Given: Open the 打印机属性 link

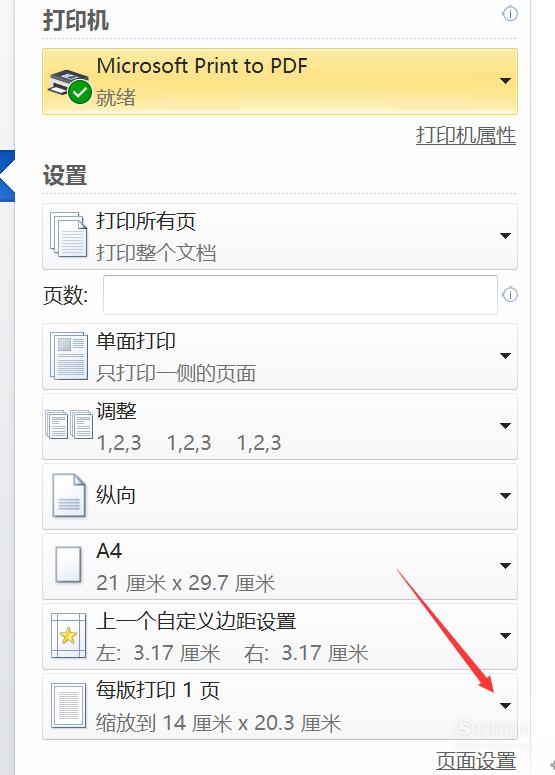Looking at the screenshot, I should coord(466,135).
